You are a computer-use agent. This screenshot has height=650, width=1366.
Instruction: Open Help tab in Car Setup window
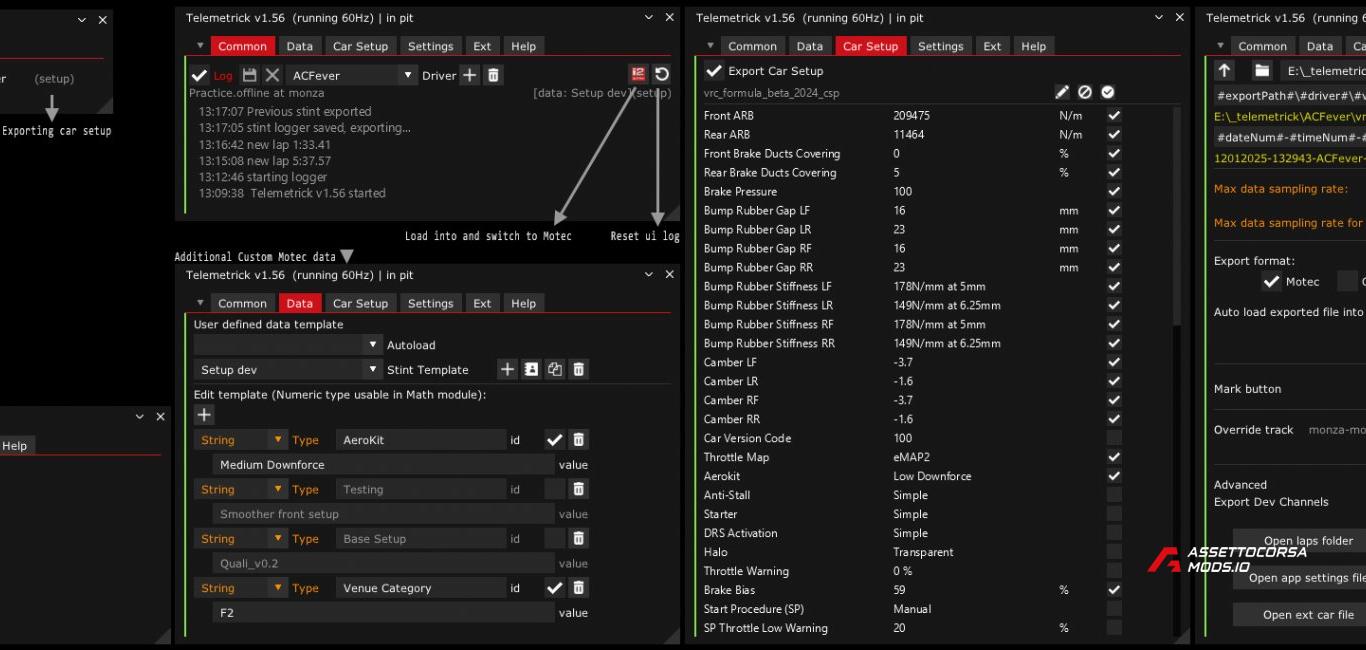click(1033, 46)
